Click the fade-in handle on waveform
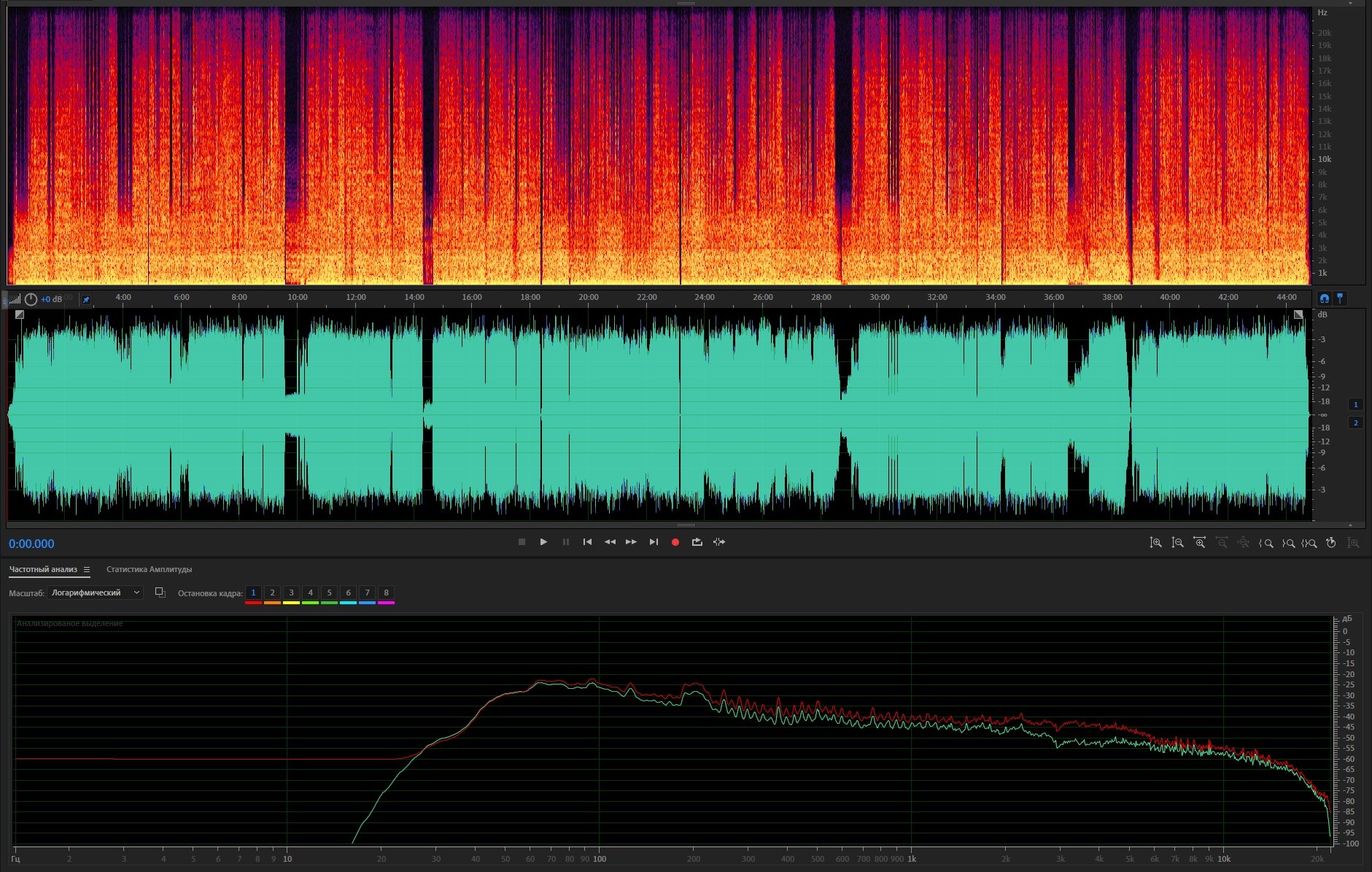1372x872 pixels. pyautogui.click(x=20, y=315)
